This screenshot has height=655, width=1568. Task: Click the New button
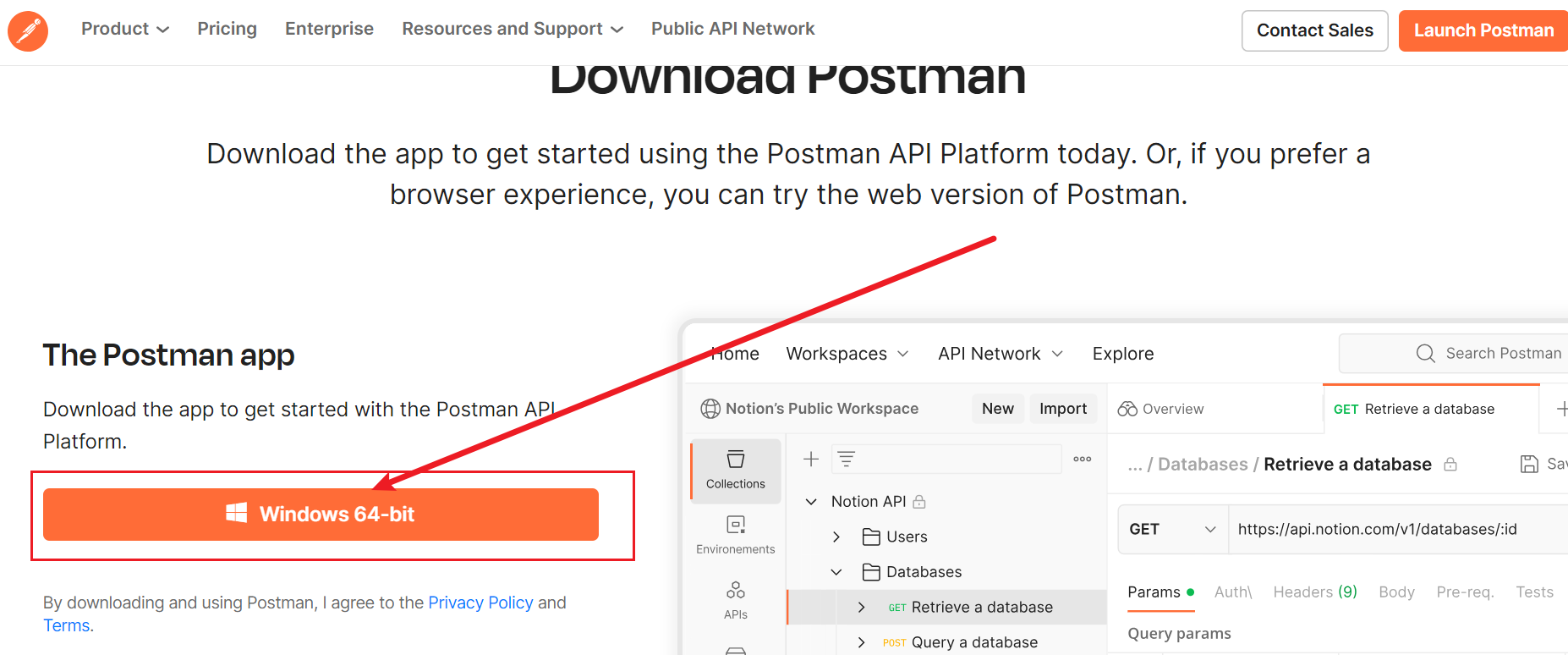997,409
